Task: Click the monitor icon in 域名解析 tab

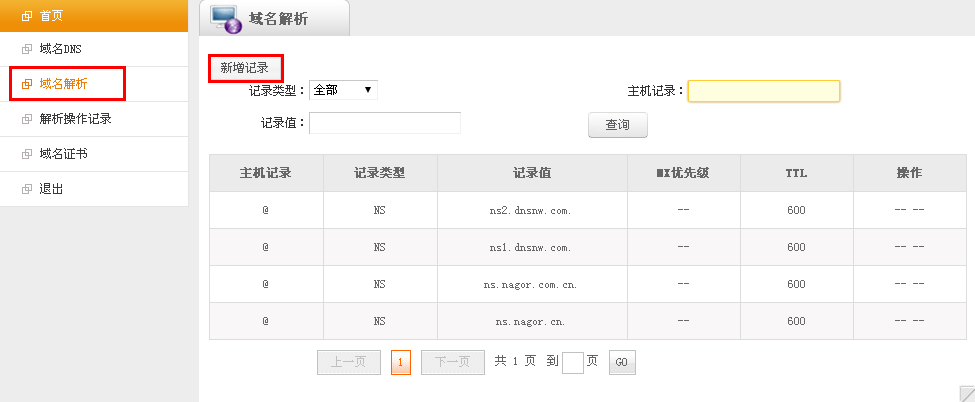Action: [x=226, y=19]
